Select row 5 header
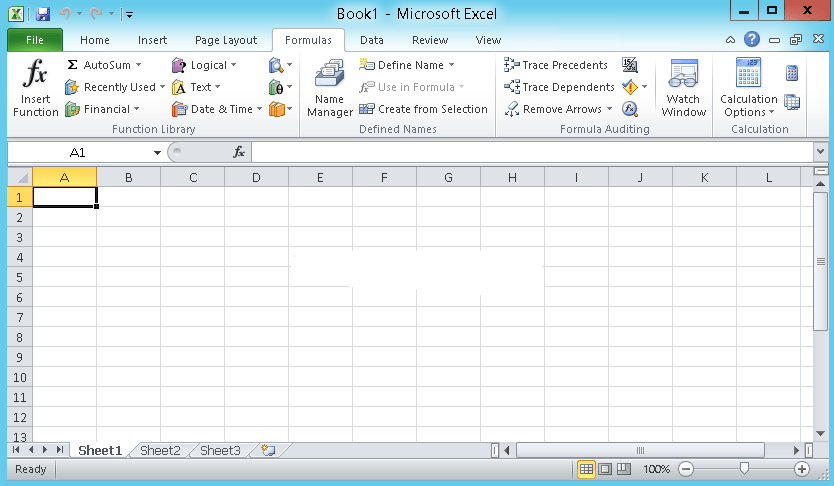This screenshot has height=486, width=834. [x=20, y=278]
